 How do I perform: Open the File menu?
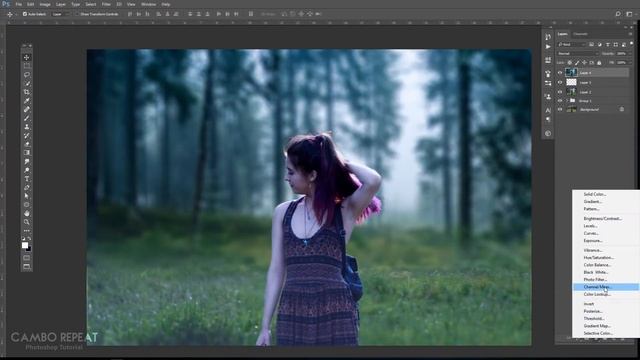[x=18, y=4]
